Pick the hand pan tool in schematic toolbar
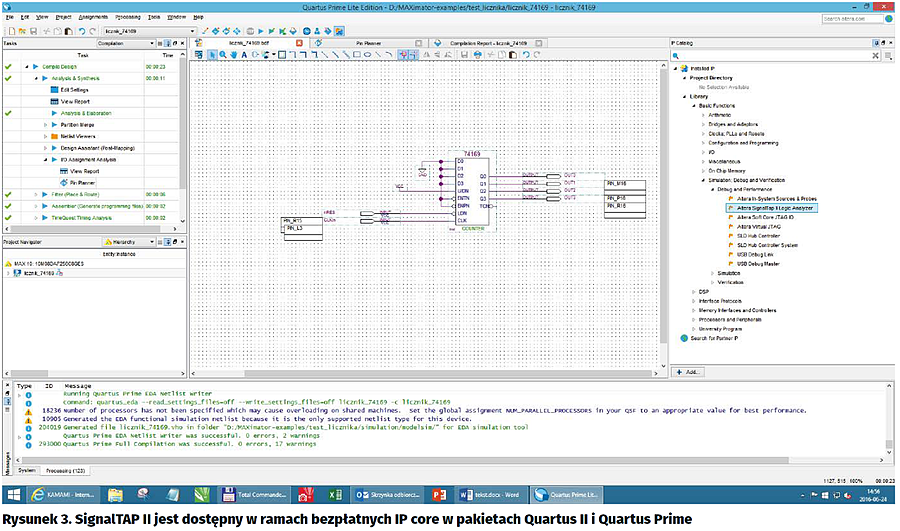 point(233,55)
